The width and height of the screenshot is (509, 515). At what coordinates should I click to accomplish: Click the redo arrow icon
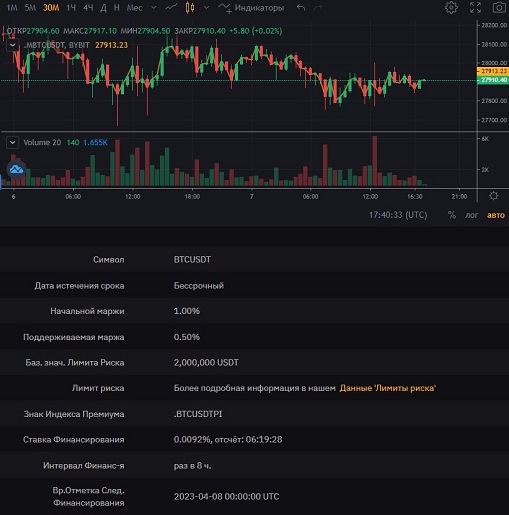[318, 7]
